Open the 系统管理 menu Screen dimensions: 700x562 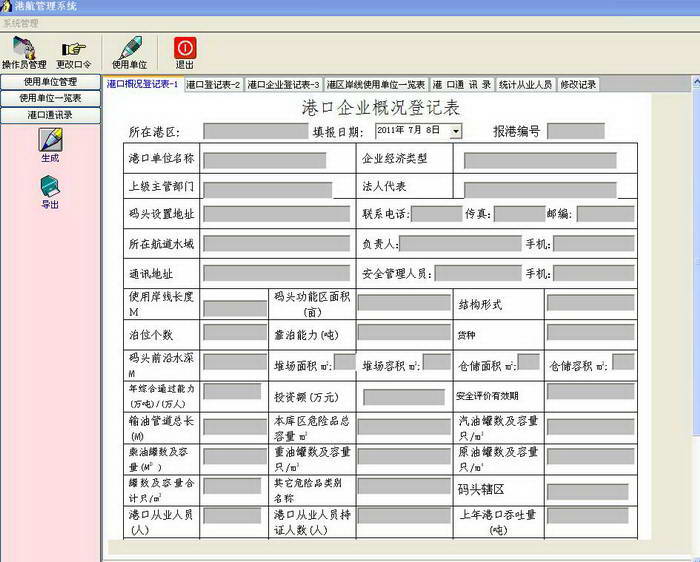coord(21,23)
